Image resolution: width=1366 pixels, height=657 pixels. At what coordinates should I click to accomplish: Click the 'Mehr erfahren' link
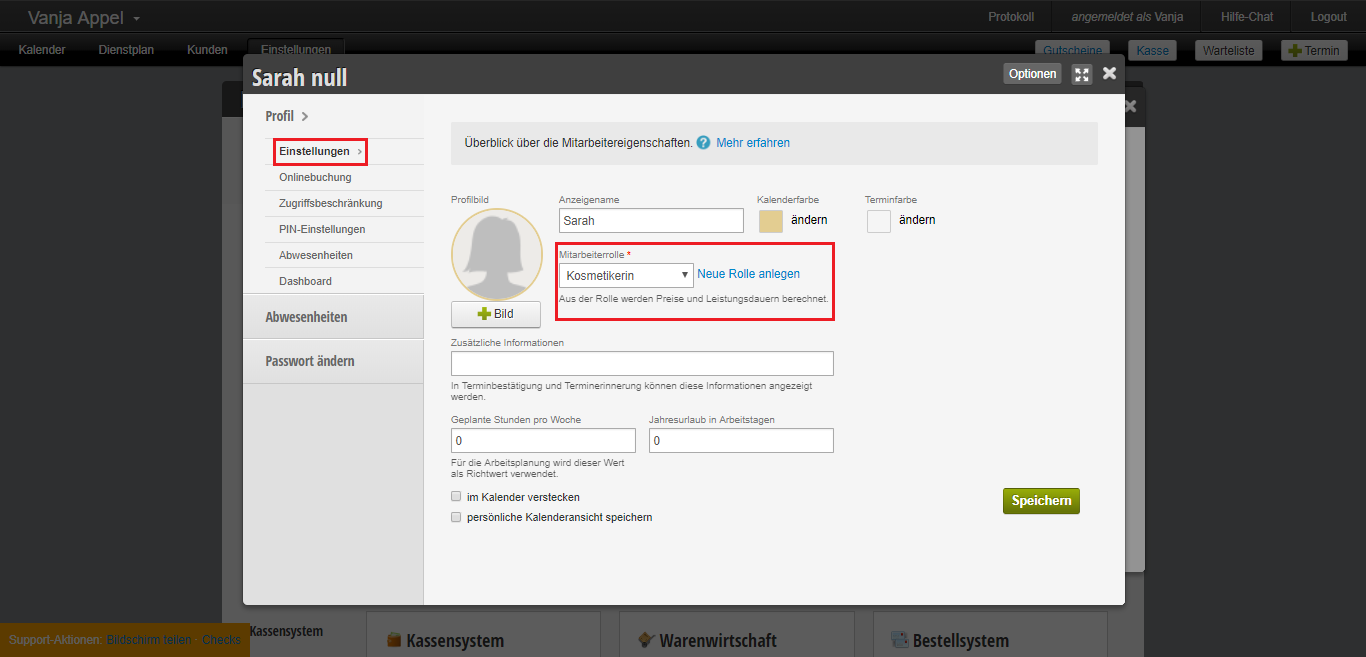point(753,143)
